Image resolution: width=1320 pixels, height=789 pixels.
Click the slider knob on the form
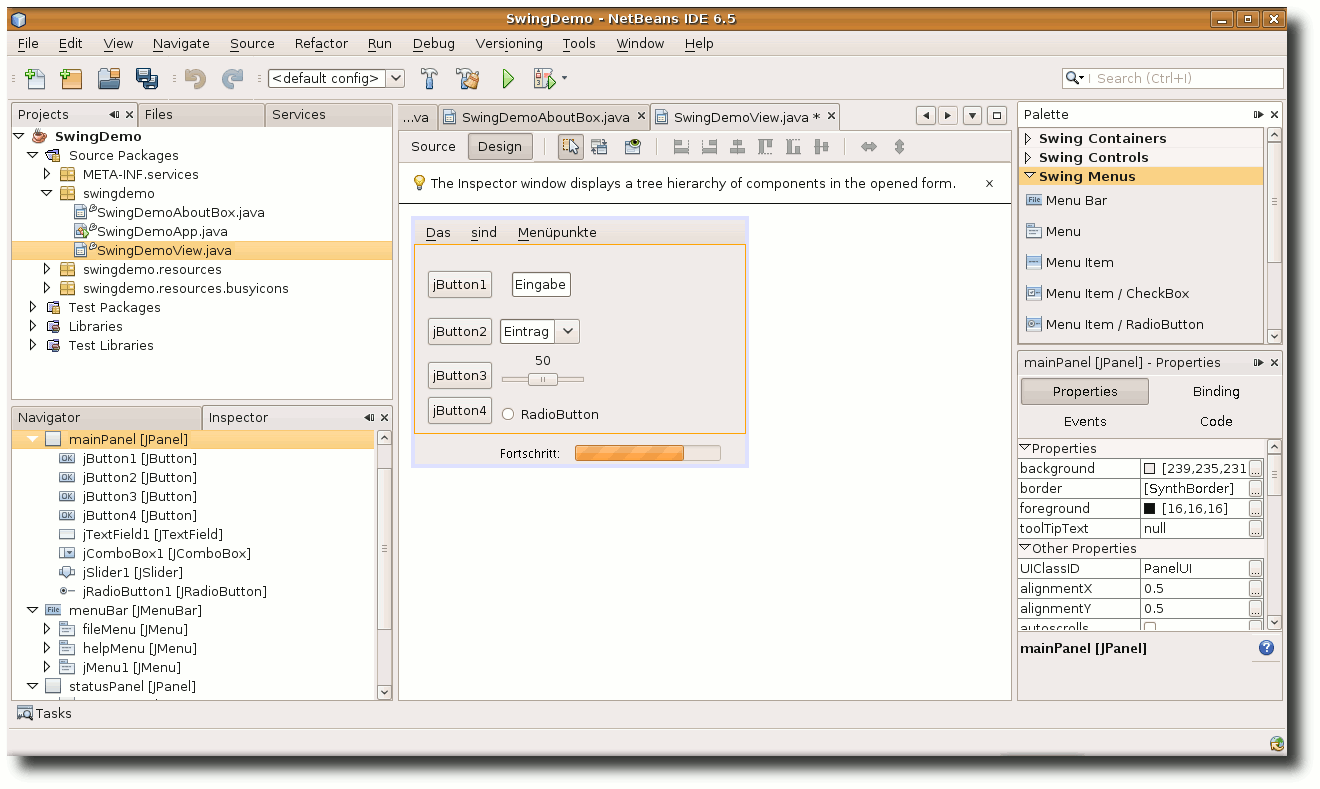542,379
